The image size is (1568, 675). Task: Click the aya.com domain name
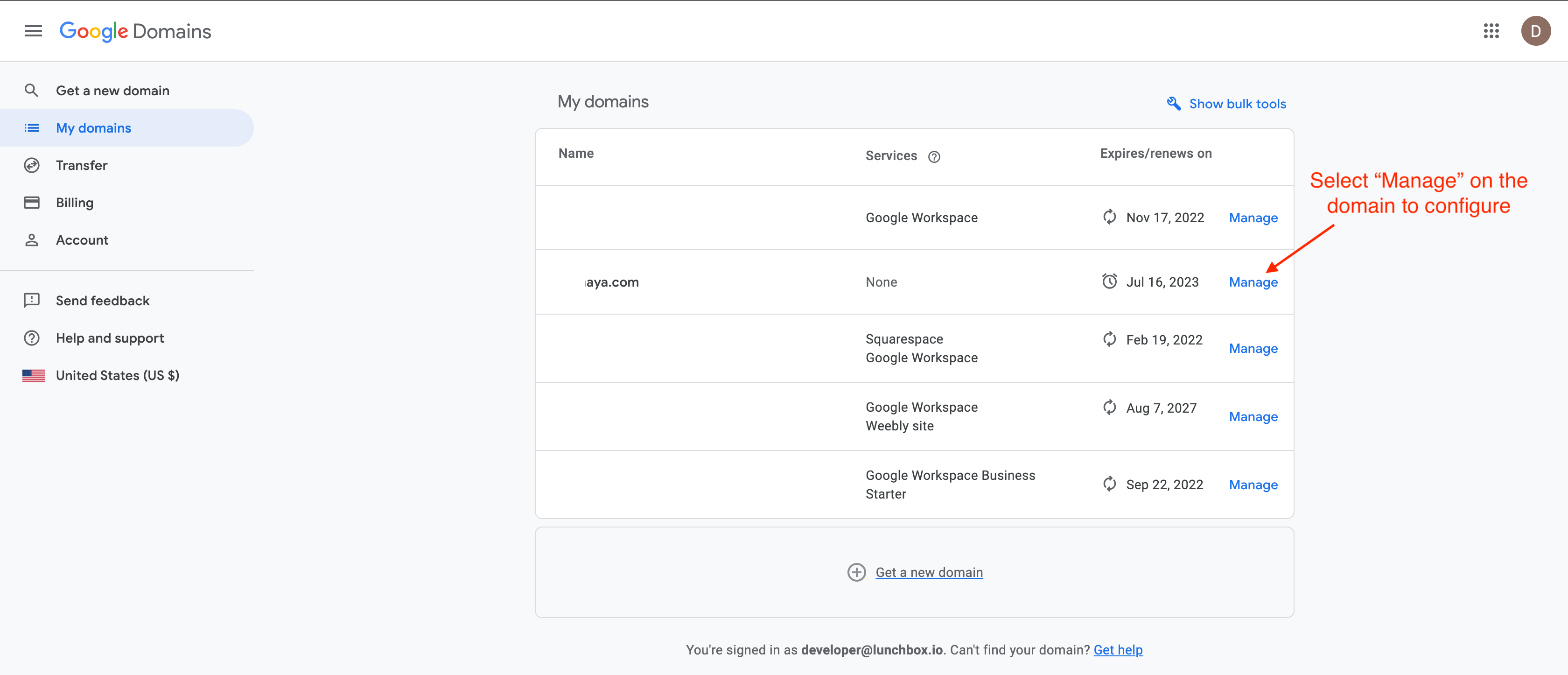[612, 282]
